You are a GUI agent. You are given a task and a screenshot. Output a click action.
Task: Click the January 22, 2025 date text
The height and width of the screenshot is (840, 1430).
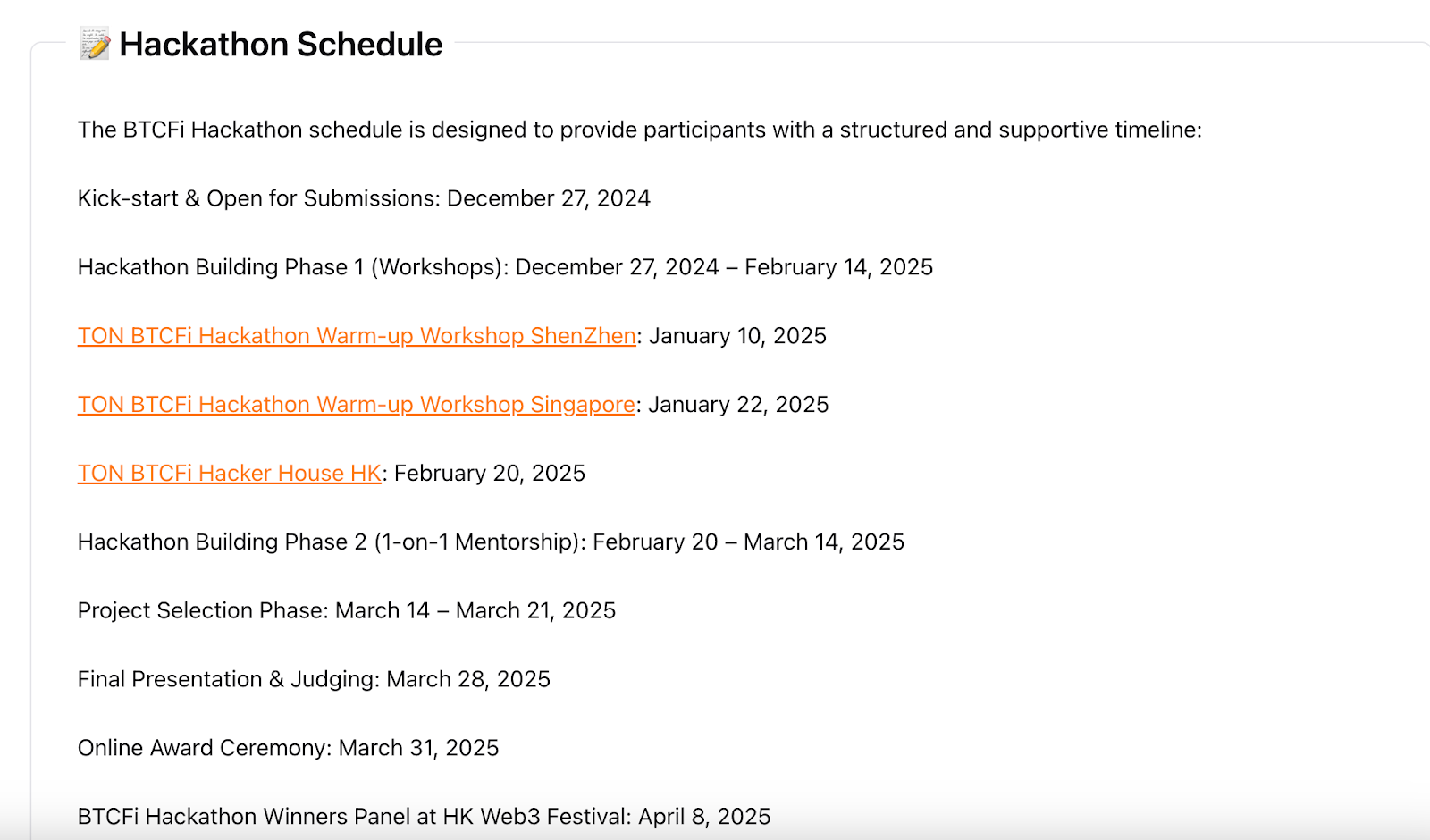(738, 405)
